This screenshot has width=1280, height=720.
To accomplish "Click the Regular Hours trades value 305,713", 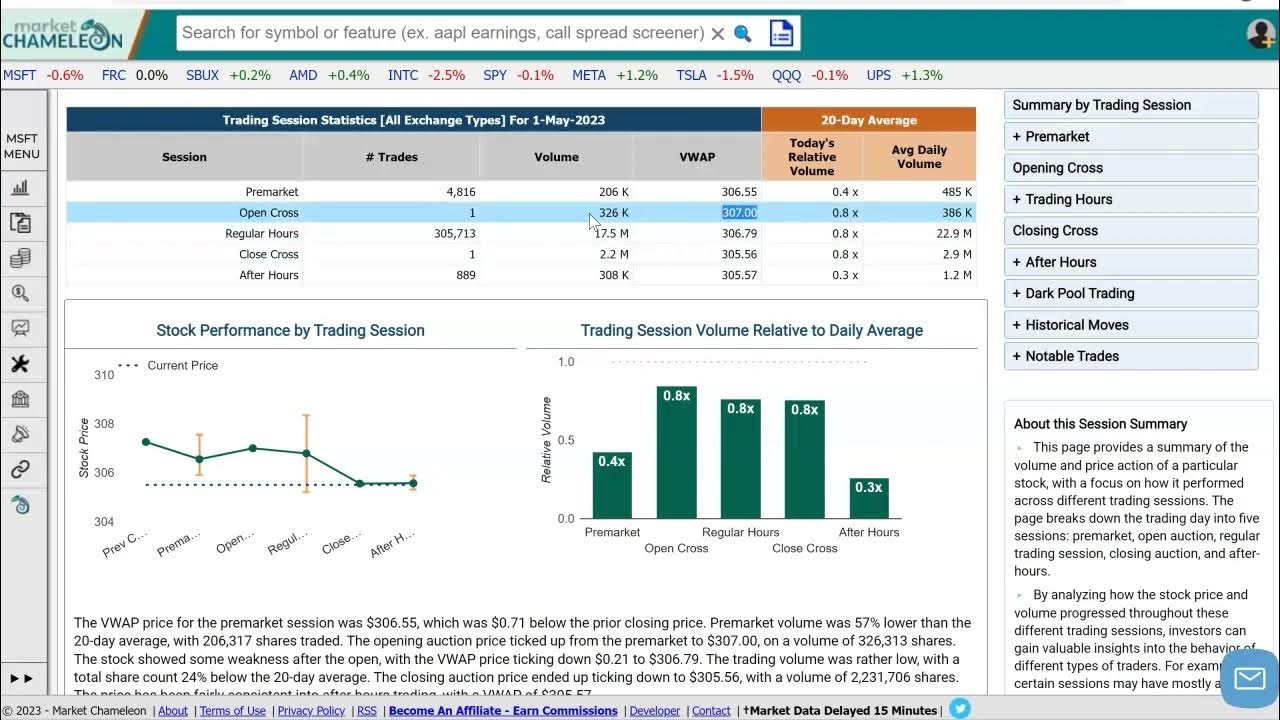I will pos(454,234).
